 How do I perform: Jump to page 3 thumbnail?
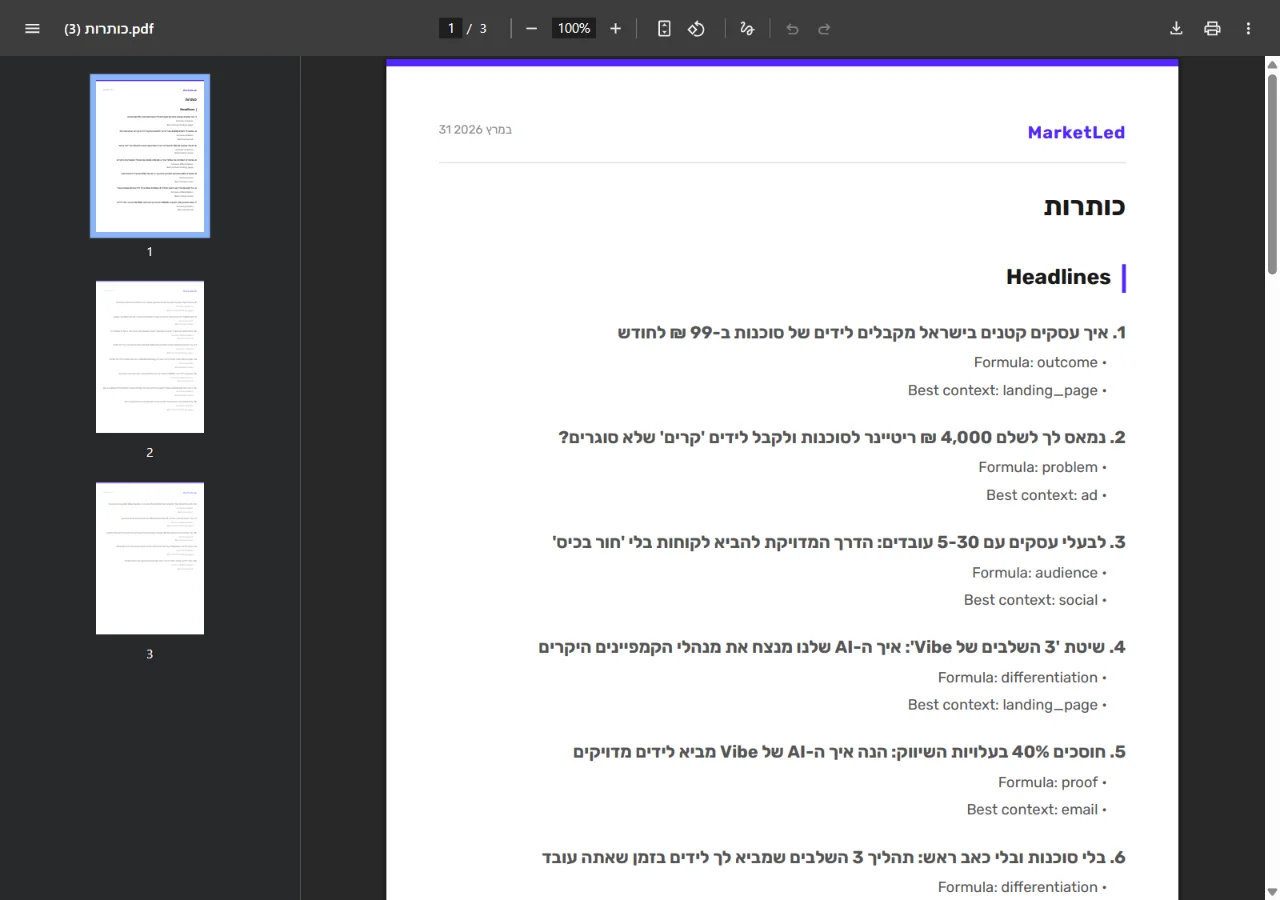tap(150, 558)
